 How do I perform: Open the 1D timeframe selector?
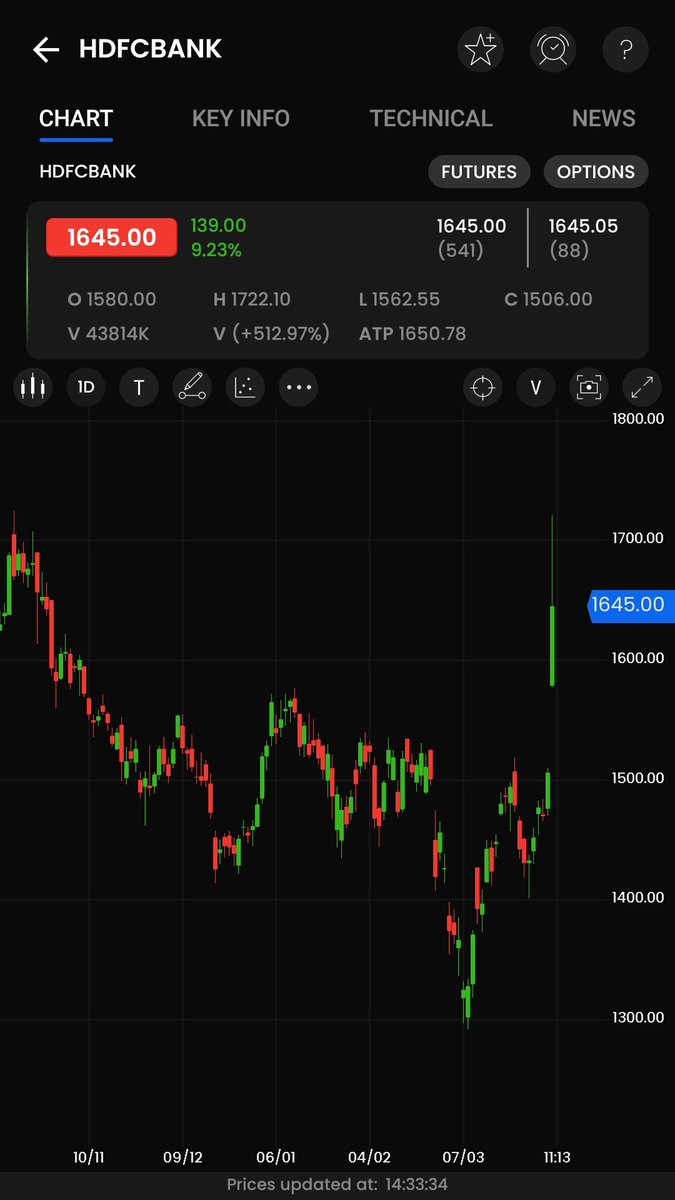pos(86,387)
